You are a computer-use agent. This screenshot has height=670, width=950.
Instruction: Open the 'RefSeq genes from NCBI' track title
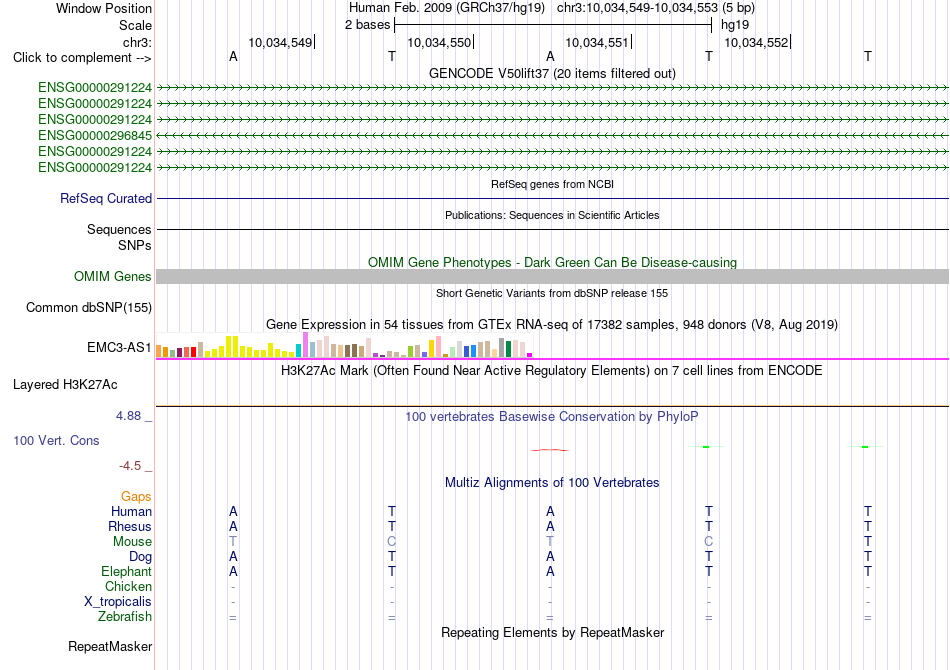tap(552, 184)
